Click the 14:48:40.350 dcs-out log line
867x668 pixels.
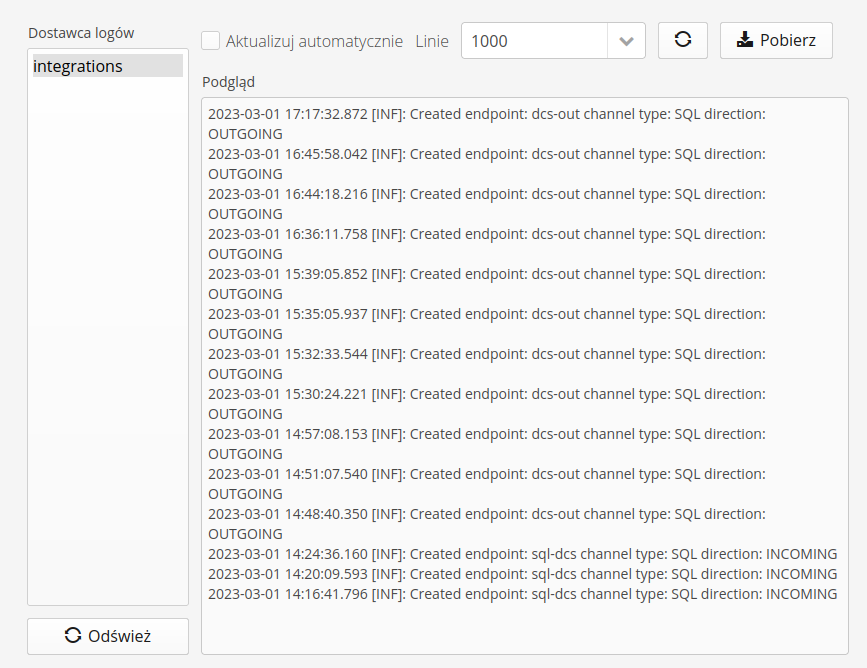click(486, 514)
